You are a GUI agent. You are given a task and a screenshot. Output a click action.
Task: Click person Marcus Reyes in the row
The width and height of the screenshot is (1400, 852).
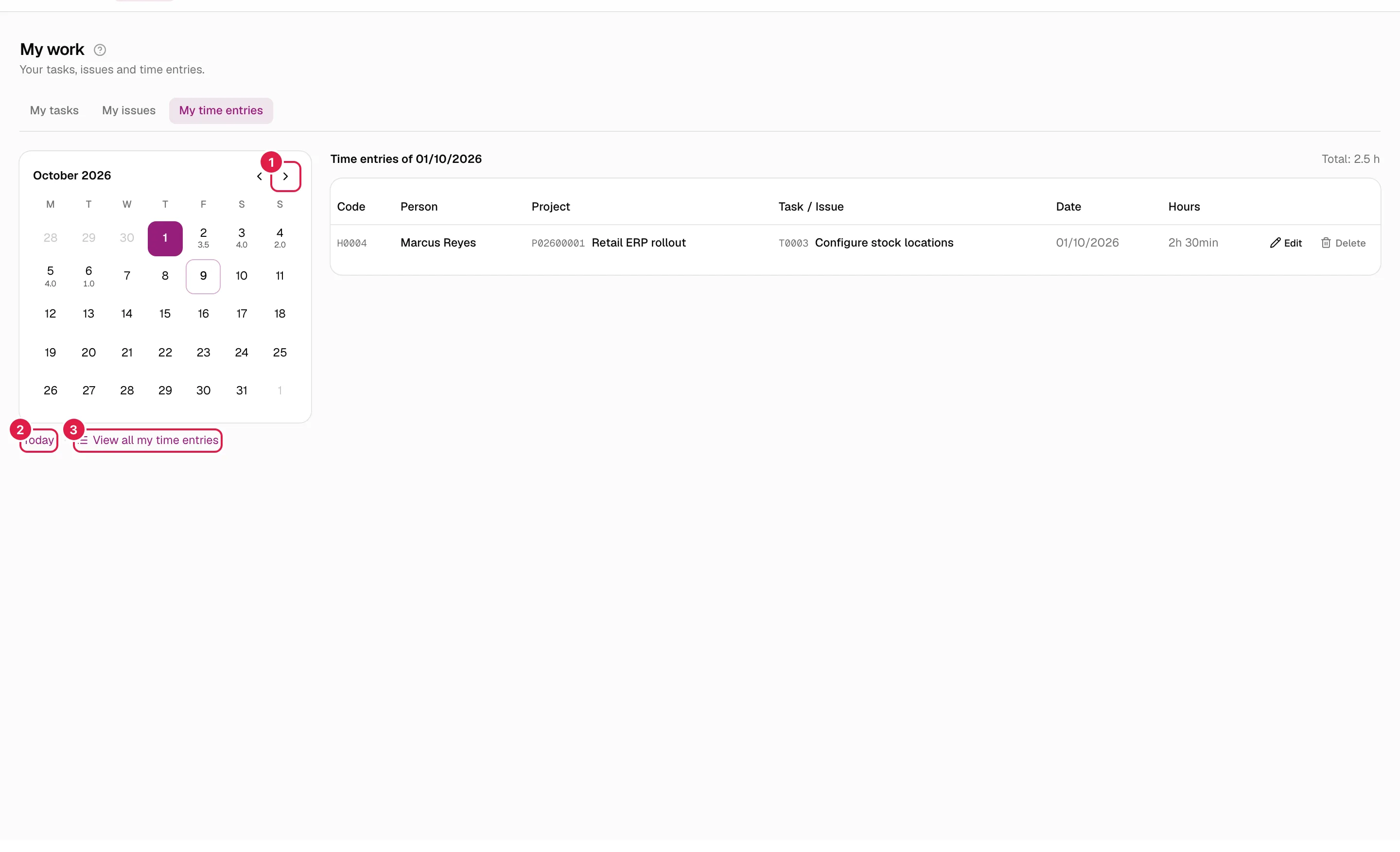coord(438,243)
